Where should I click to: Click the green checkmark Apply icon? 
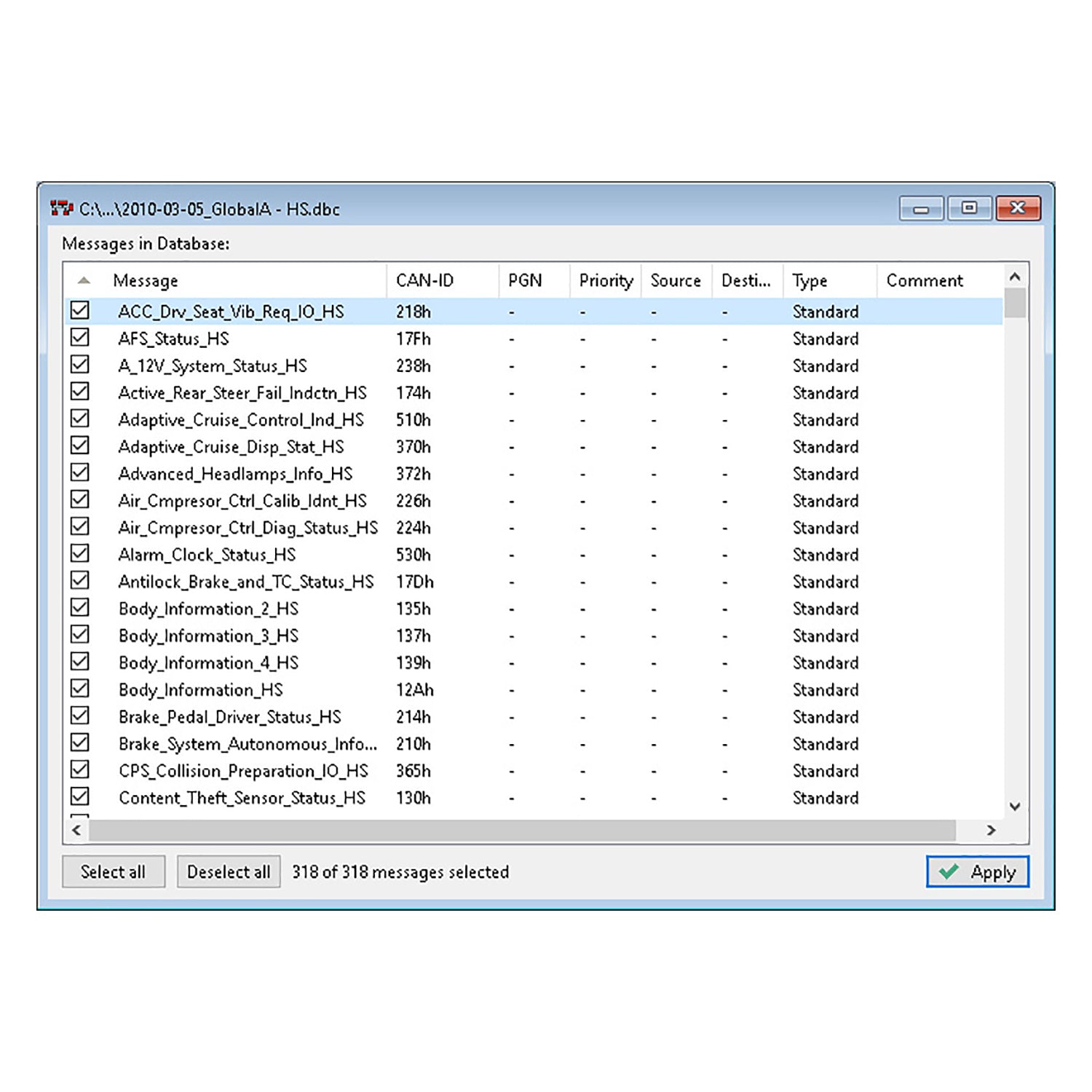pos(950,871)
